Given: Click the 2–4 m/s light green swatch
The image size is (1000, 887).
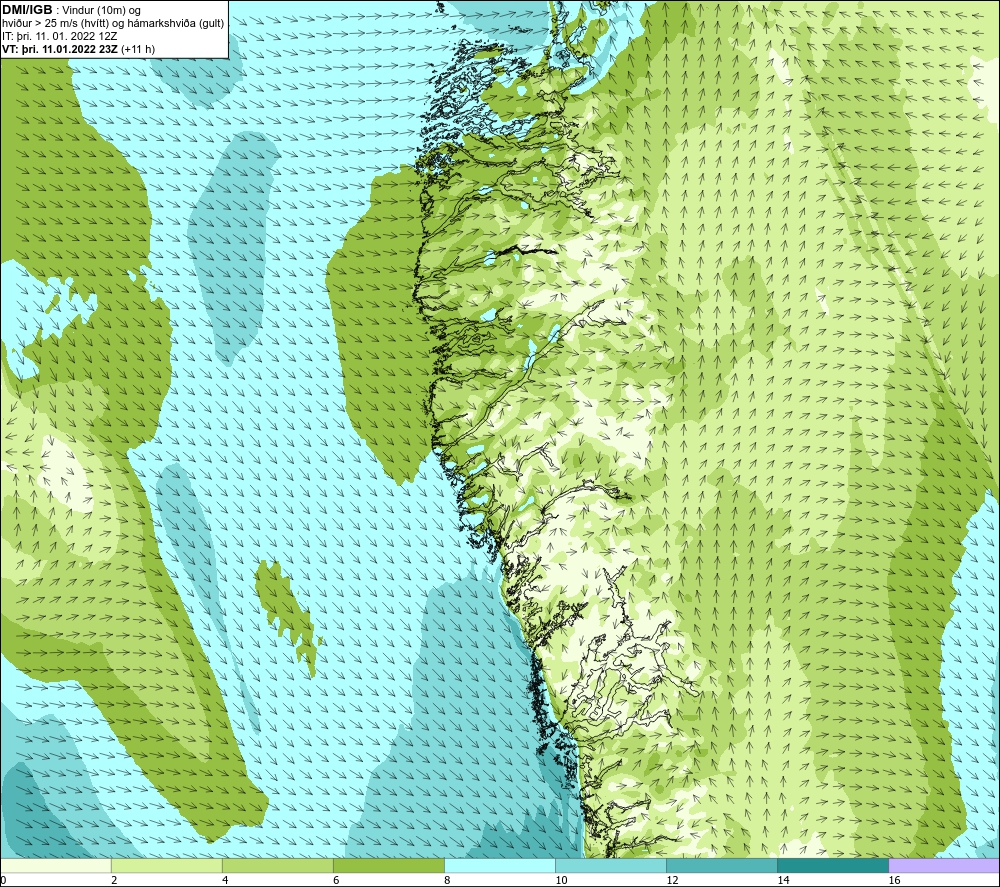Looking at the screenshot, I should point(167,866).
